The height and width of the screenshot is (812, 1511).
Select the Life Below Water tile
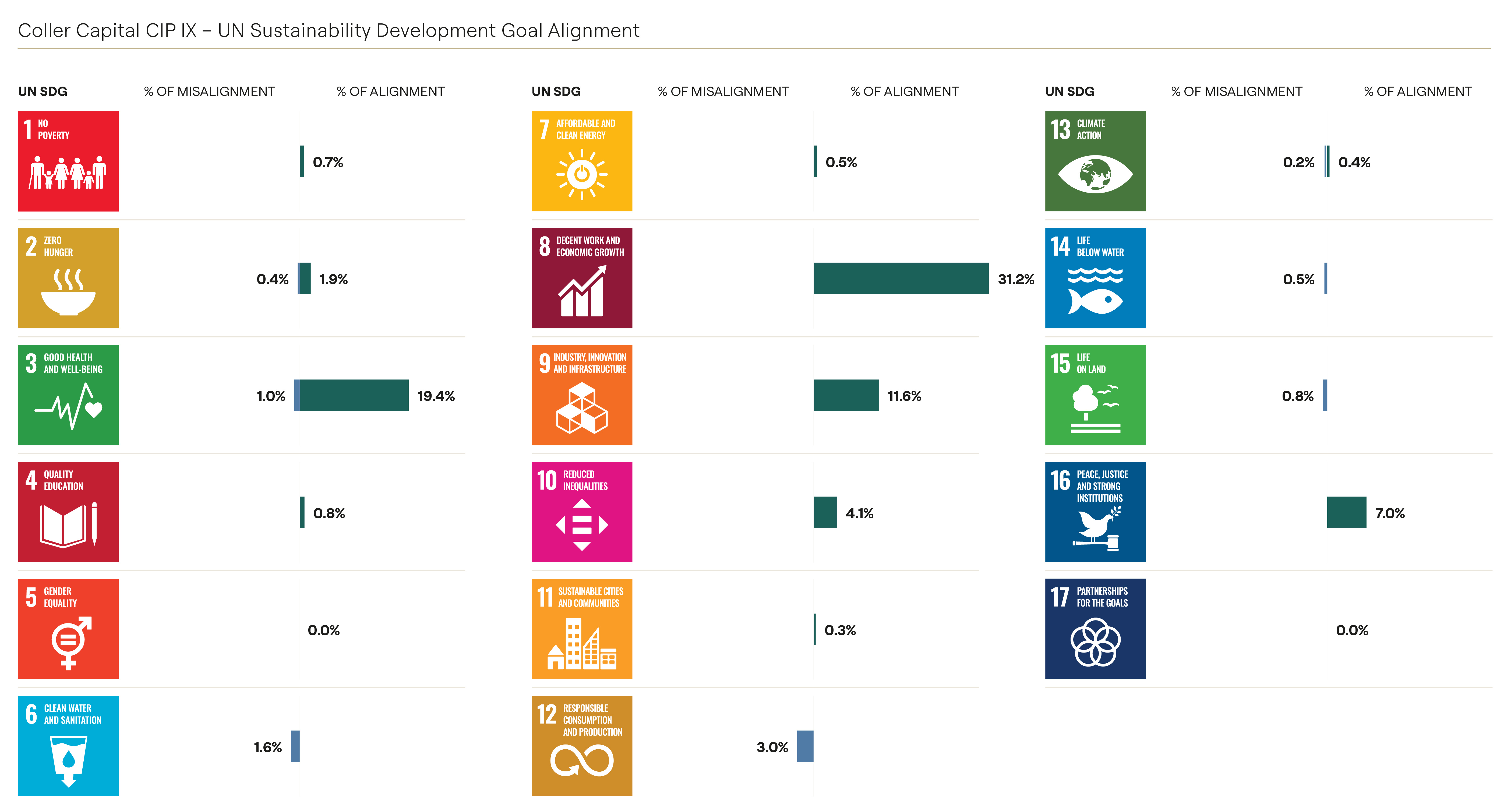pyautogui.click(x=1095, y=278)
